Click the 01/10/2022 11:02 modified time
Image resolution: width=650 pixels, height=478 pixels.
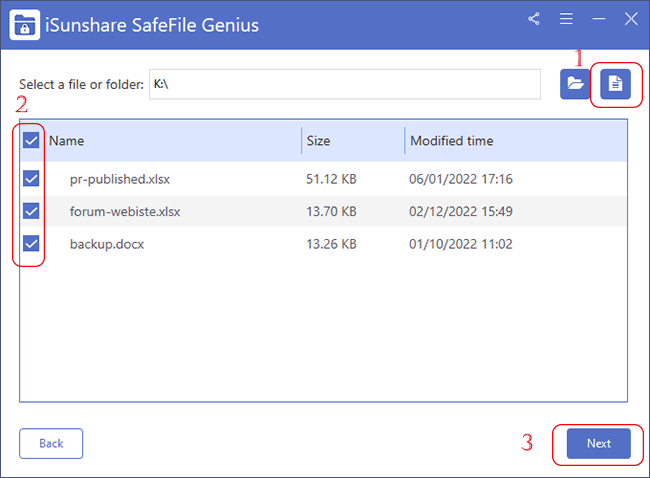point(461,244)
